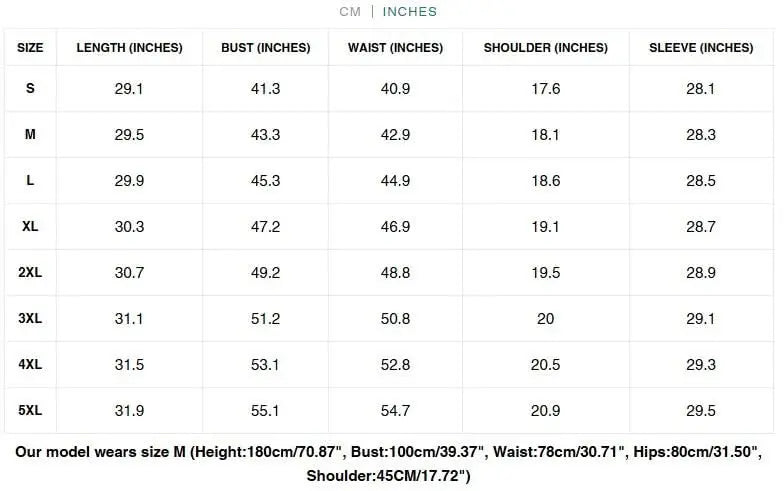Select the L size row label
This screenshot has width=784, height=491.
pyautogui.click(x=30, y=181)
